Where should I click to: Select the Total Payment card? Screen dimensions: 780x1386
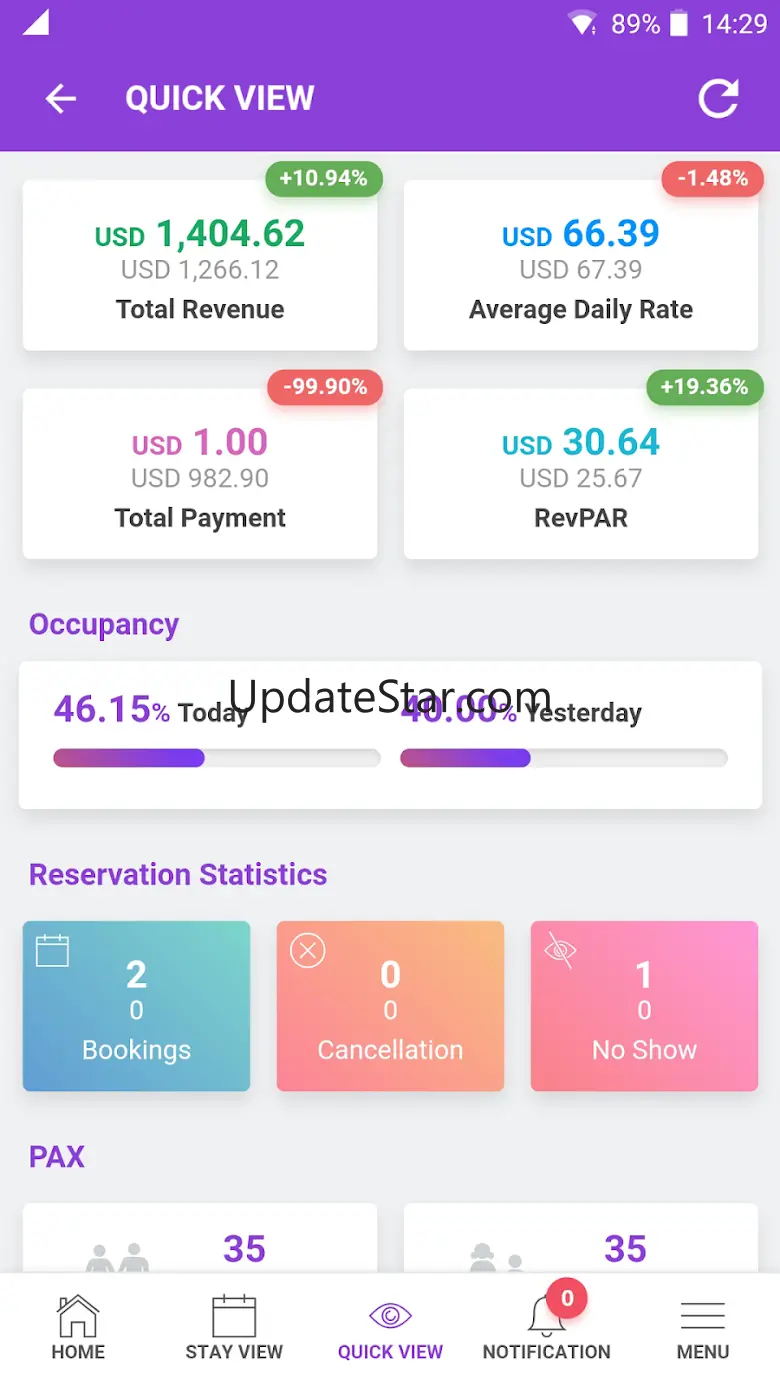(200, 475)
